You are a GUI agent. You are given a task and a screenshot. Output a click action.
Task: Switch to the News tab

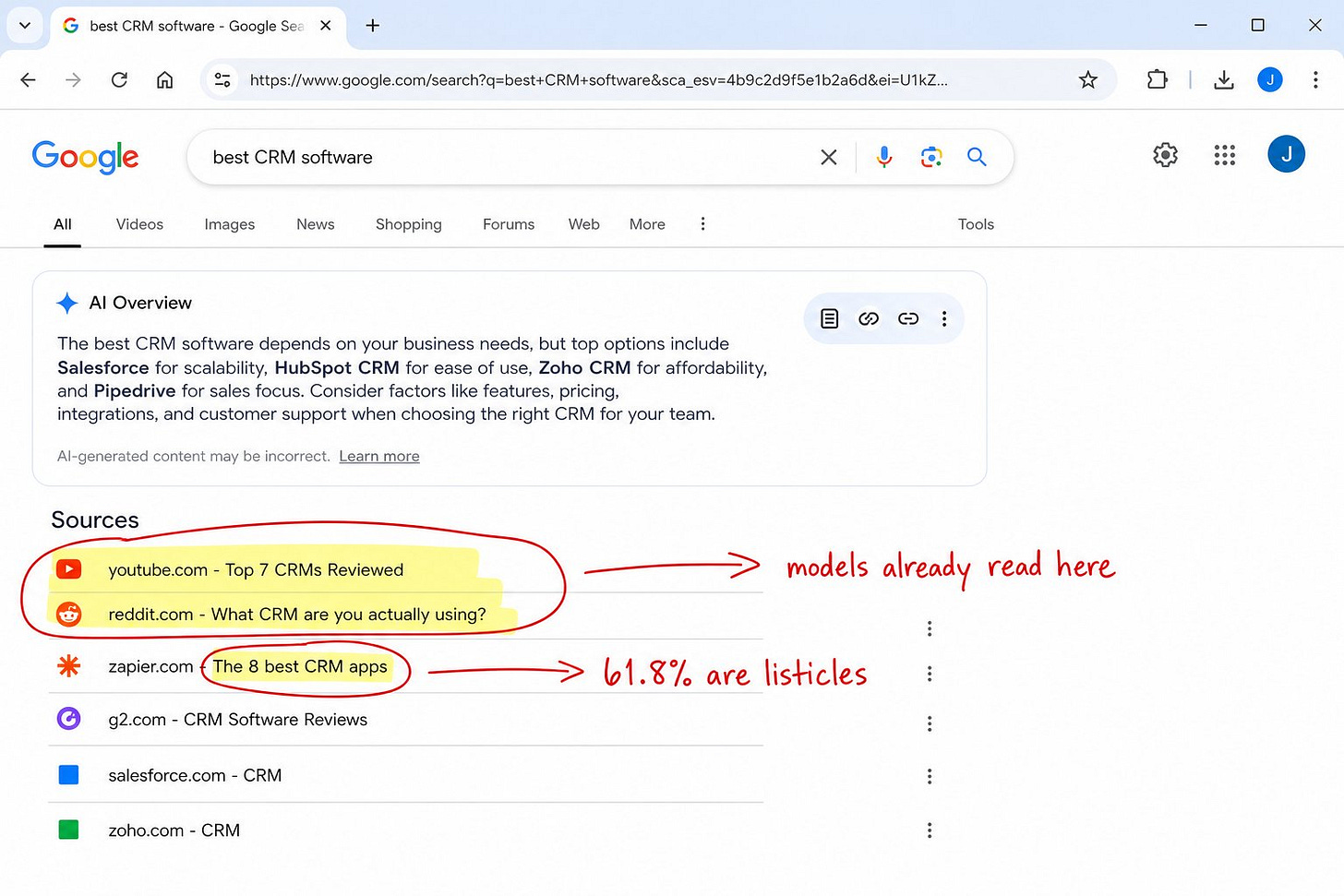point(316,224)
